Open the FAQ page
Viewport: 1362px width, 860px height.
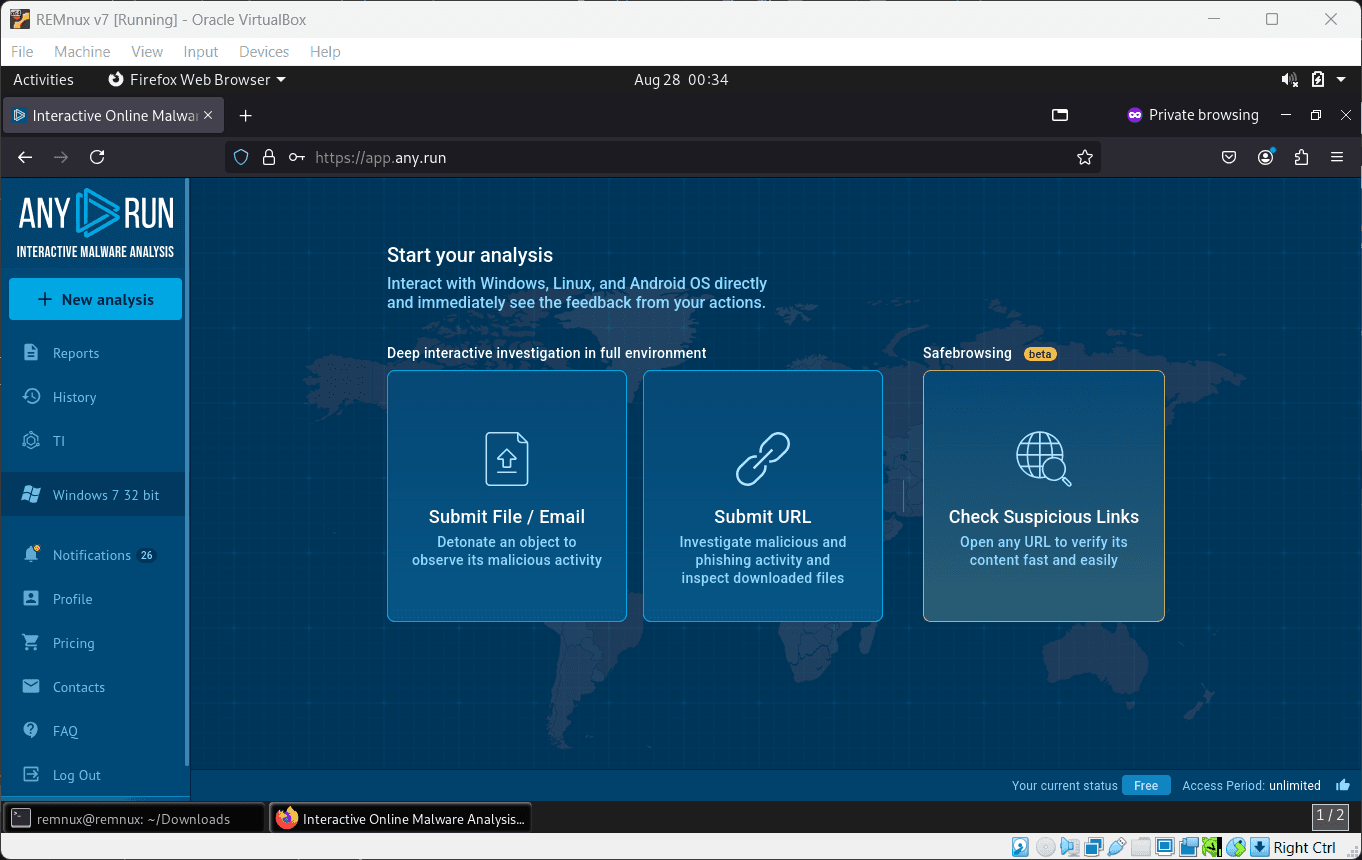coord(94,731)
